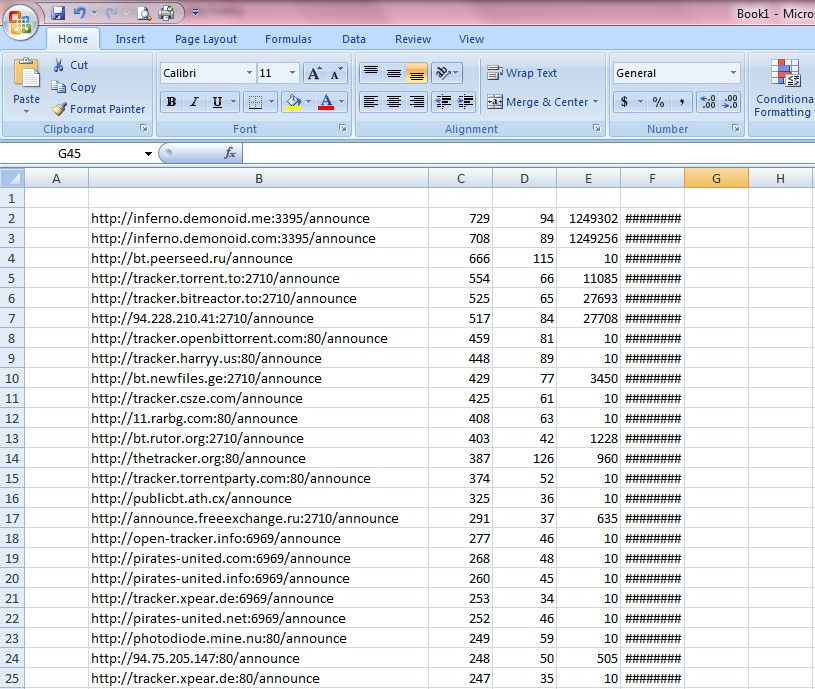Open Print Preview from quick access toolbar

144,12
